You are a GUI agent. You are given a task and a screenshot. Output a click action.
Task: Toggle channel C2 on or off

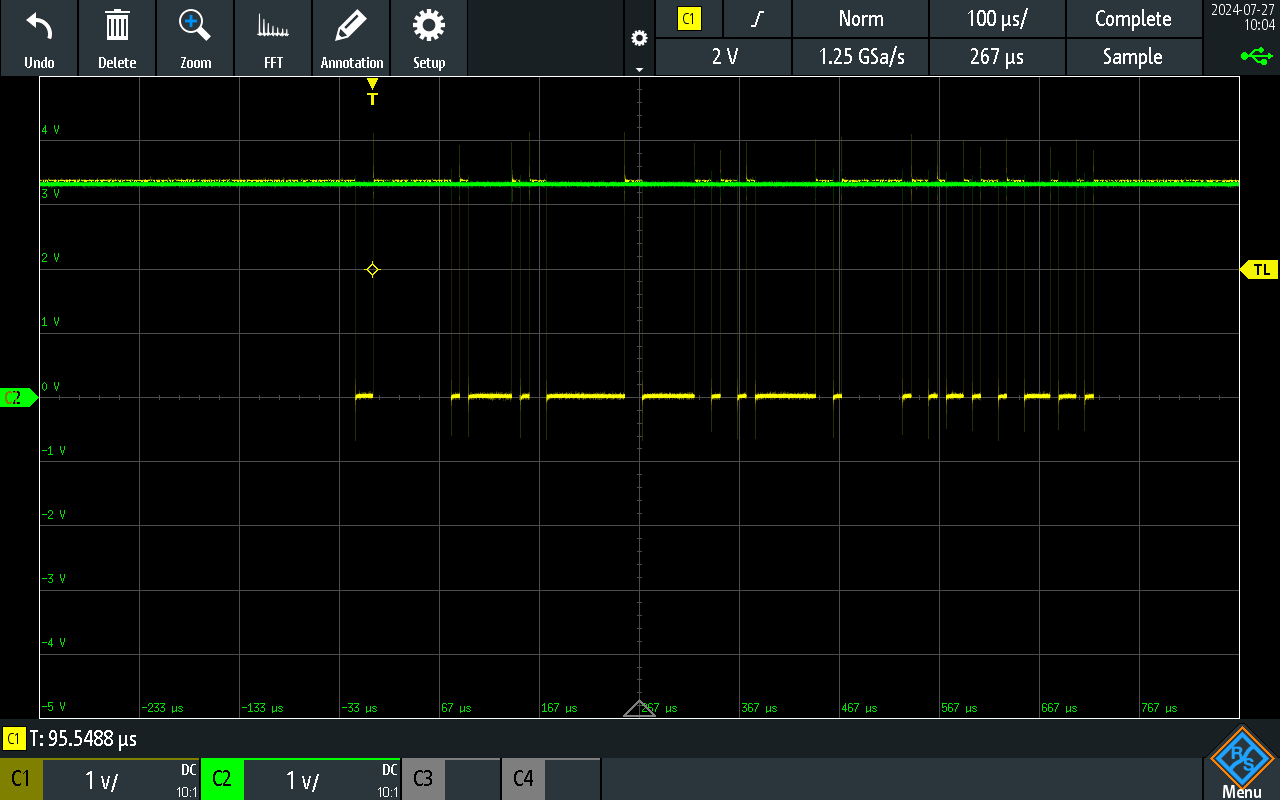click(223, 779)
